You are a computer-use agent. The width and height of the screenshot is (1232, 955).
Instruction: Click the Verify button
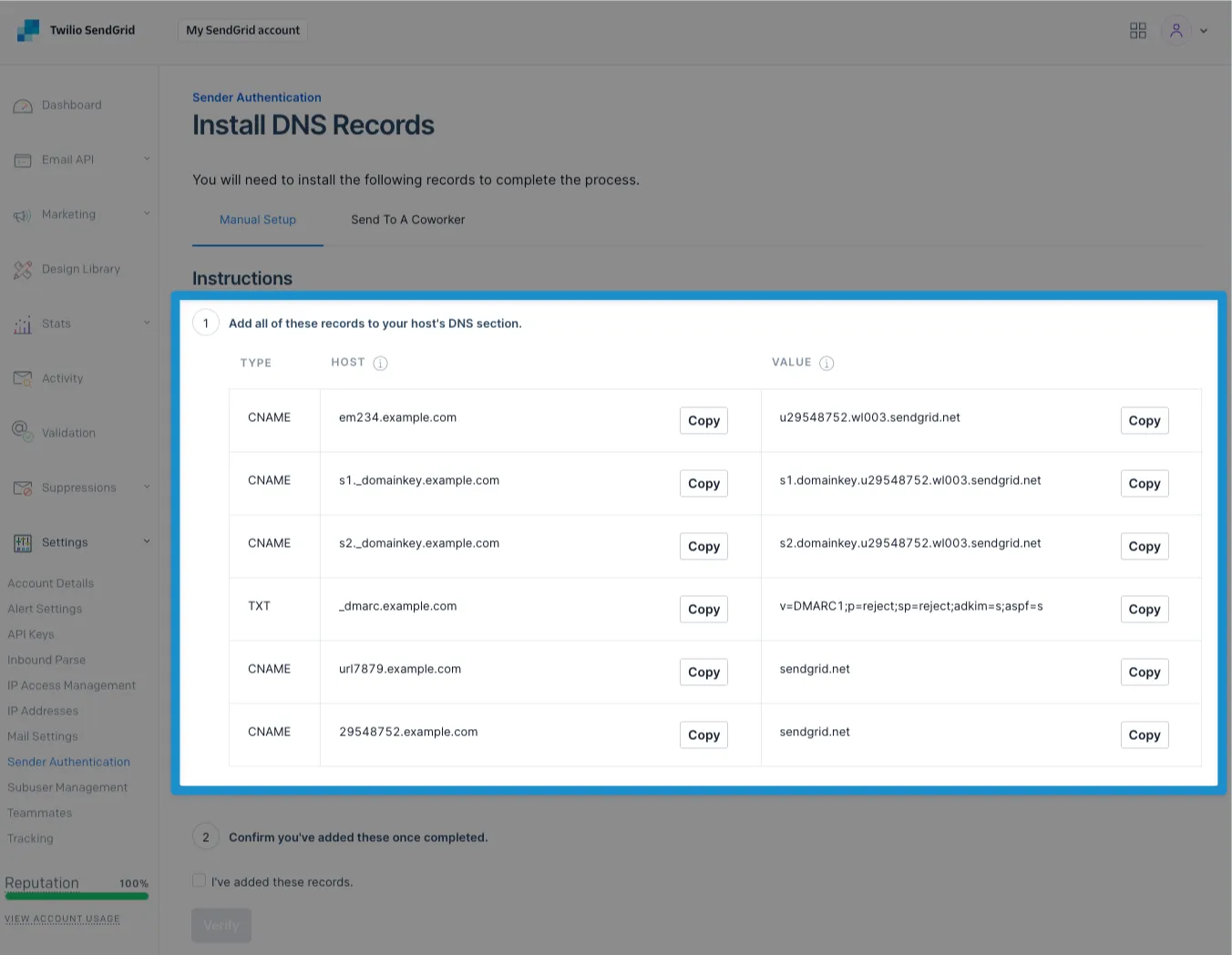[221, 925]
